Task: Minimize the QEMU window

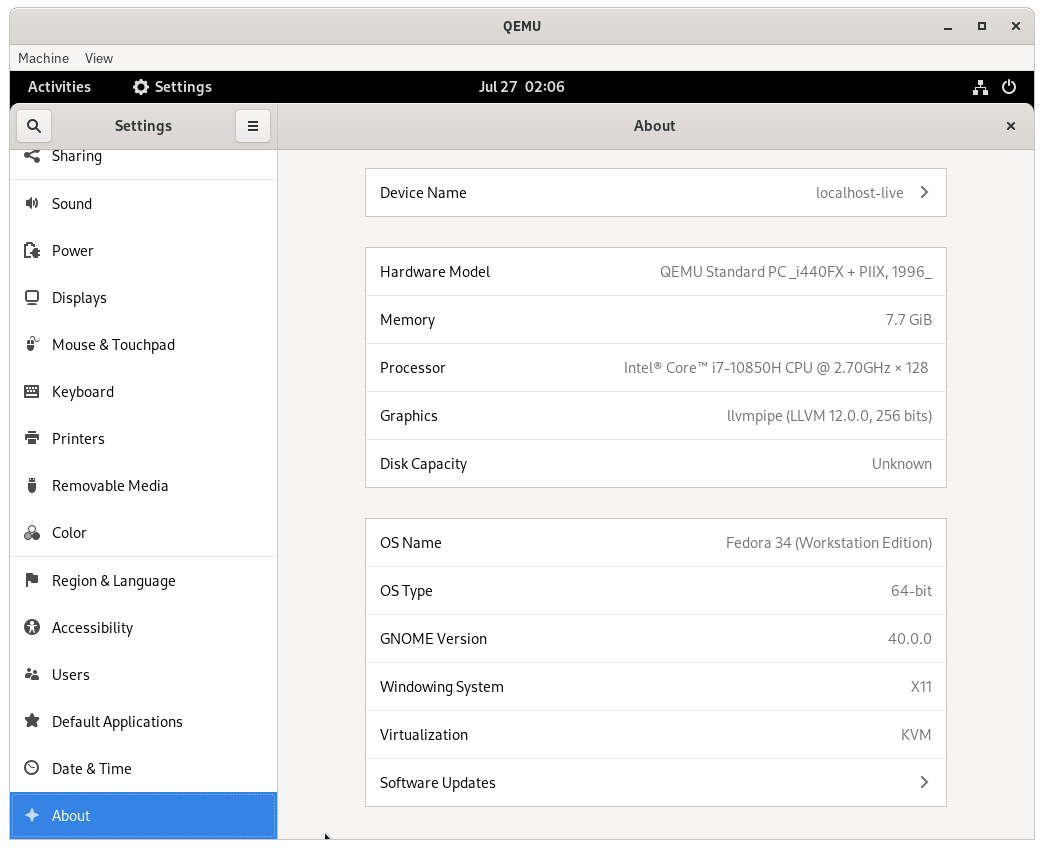Action: coord(947,27)
